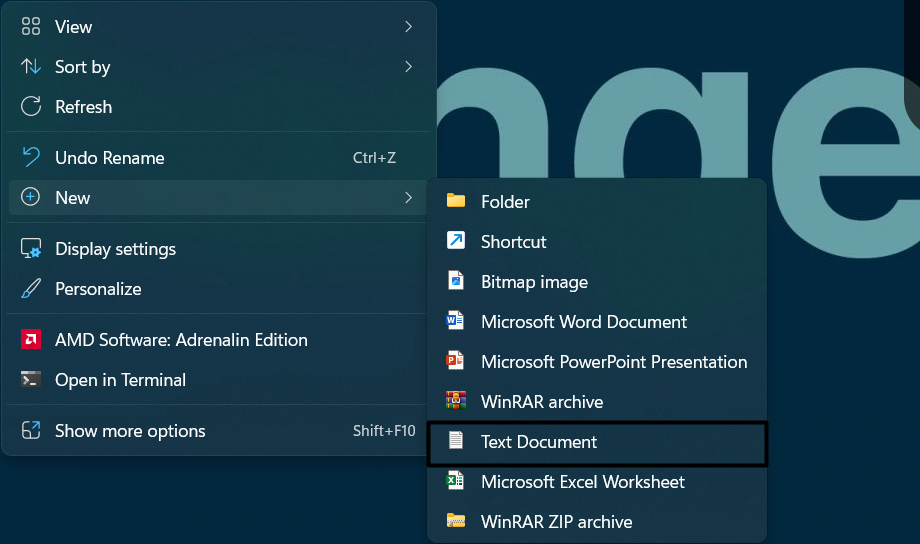Viewport: 920px width, 544px height.
Task: Click the Bitmap image file icon
Action: pos(456,281)
